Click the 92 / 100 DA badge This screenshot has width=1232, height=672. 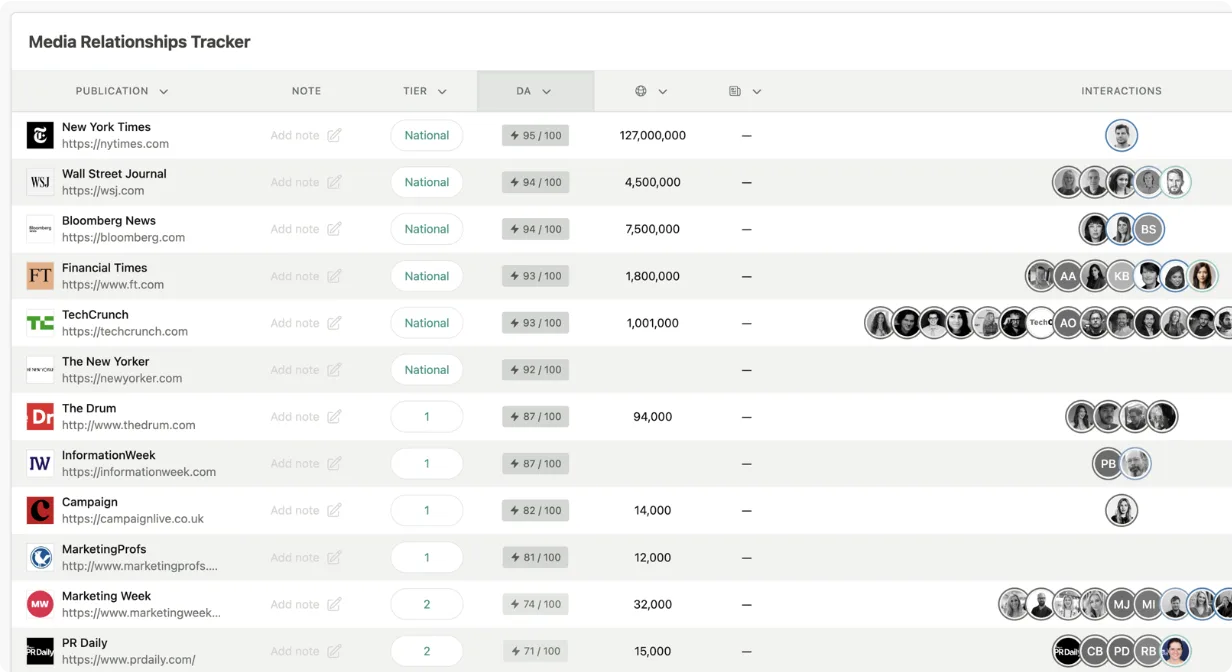pos(535,370)
